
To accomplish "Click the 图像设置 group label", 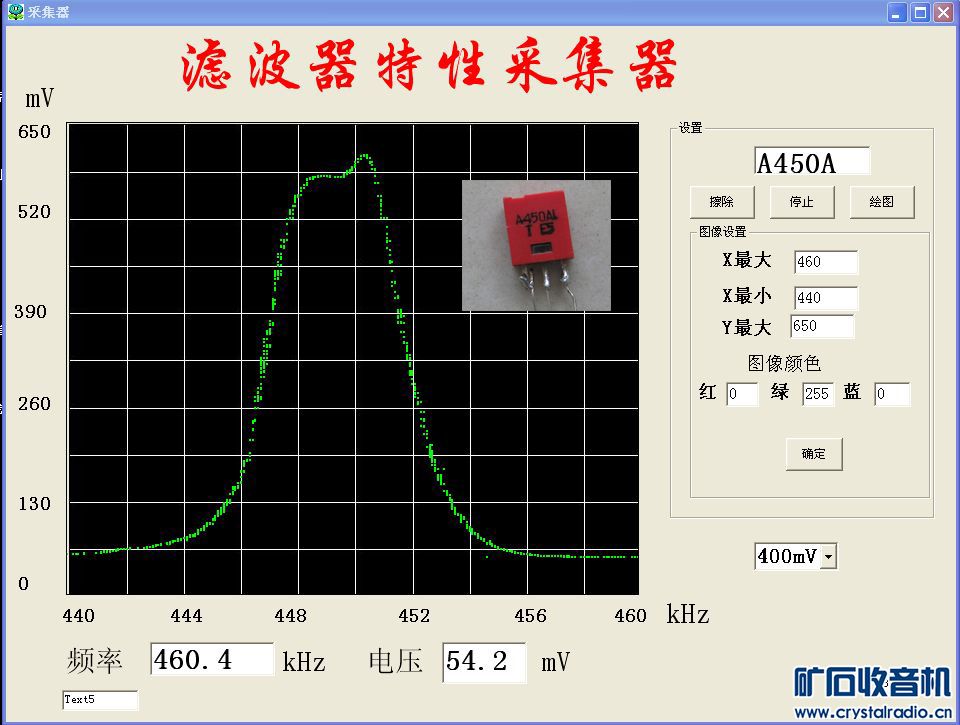I will click(x=723, y=232).
